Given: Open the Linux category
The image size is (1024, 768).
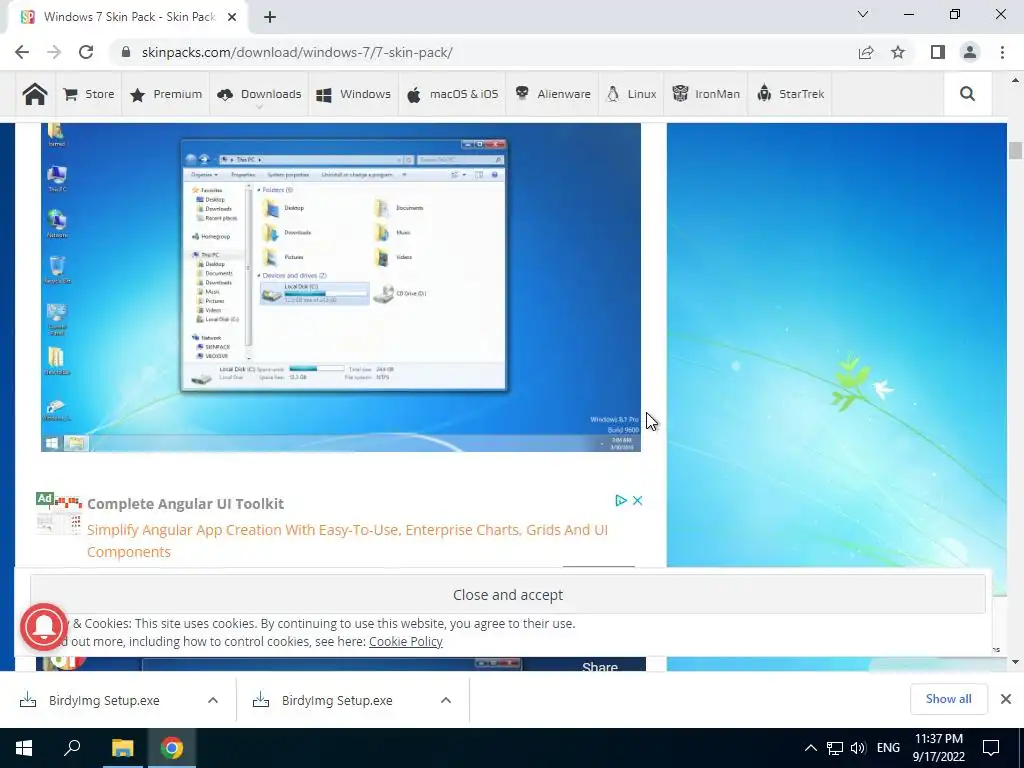Looking at the screenshot, I should point(632,94).
